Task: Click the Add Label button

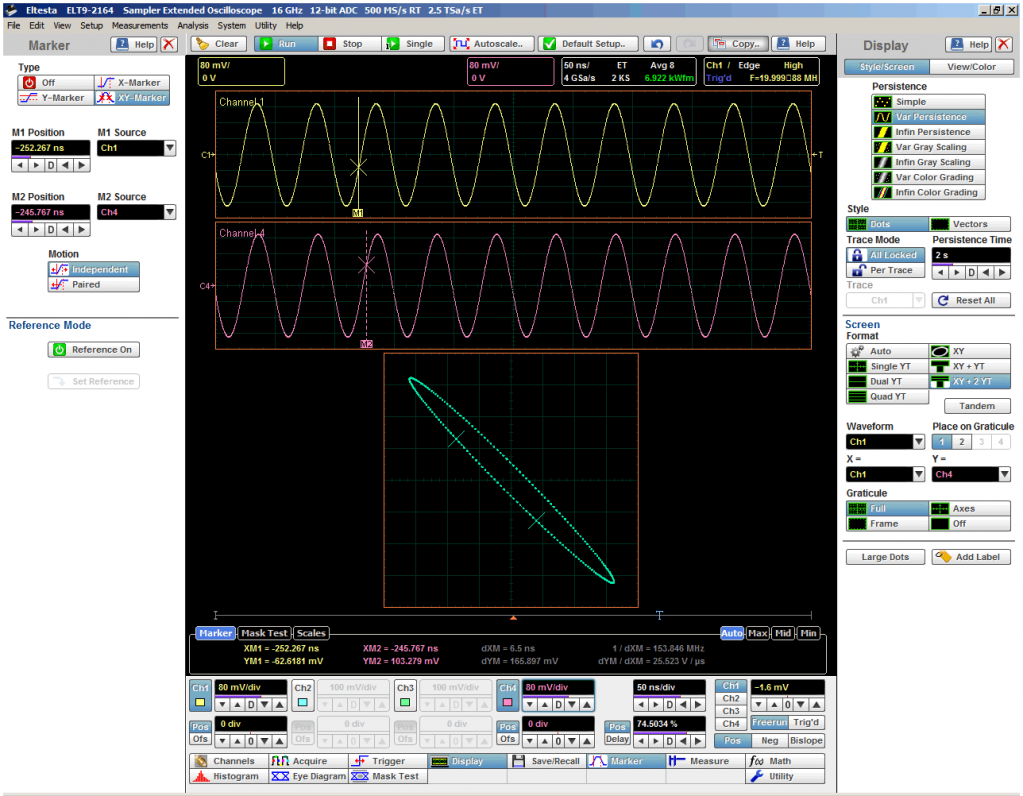Action: pos(970,557)
